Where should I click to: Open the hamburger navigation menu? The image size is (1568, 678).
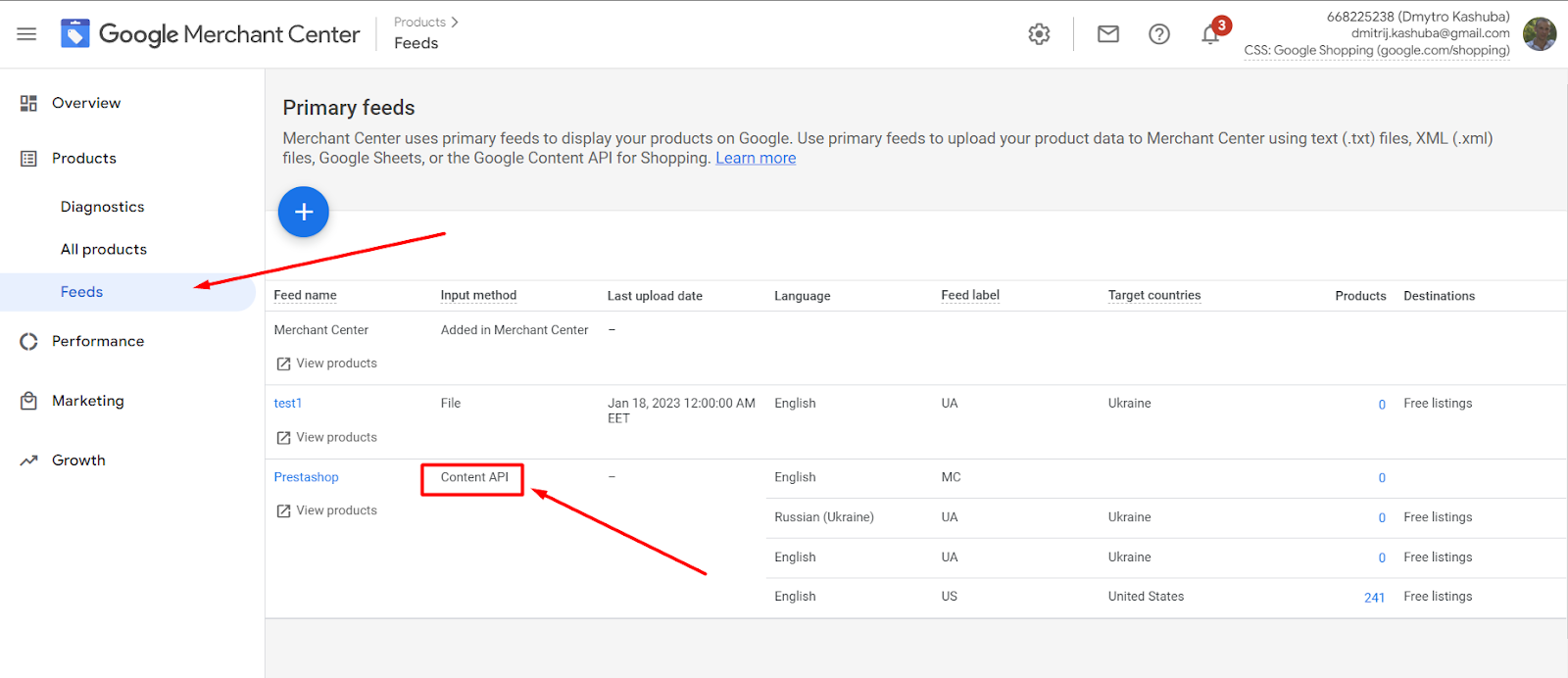(x=26, y=34)
